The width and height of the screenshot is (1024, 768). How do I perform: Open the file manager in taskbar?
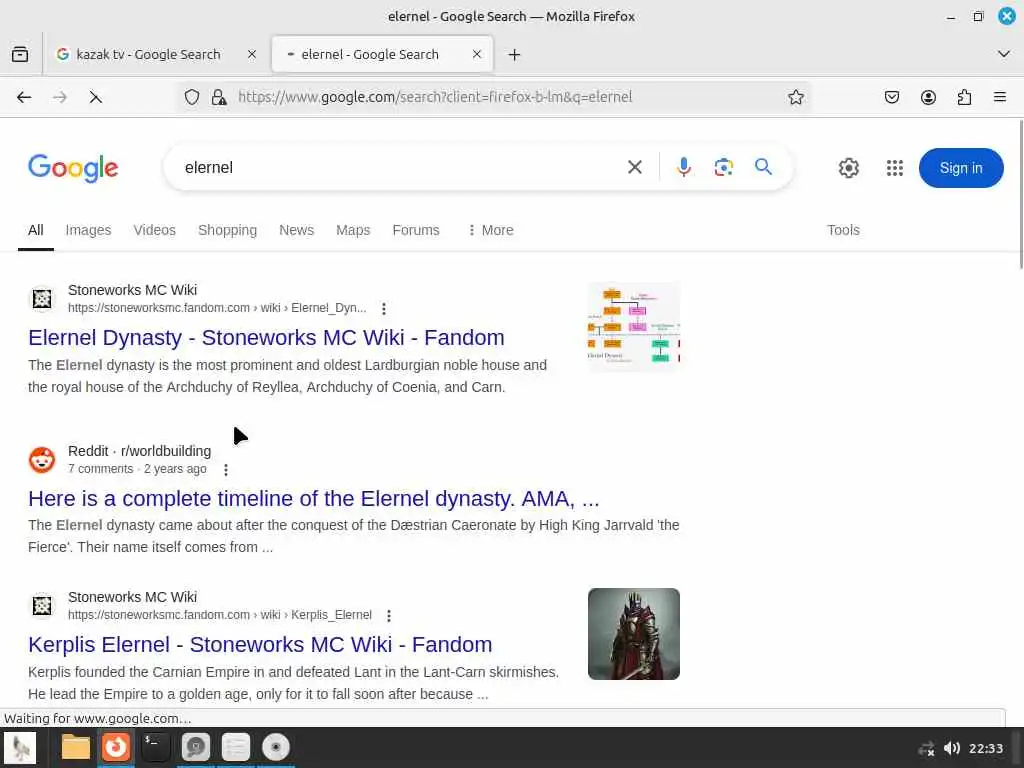click(x=76, y=747)
